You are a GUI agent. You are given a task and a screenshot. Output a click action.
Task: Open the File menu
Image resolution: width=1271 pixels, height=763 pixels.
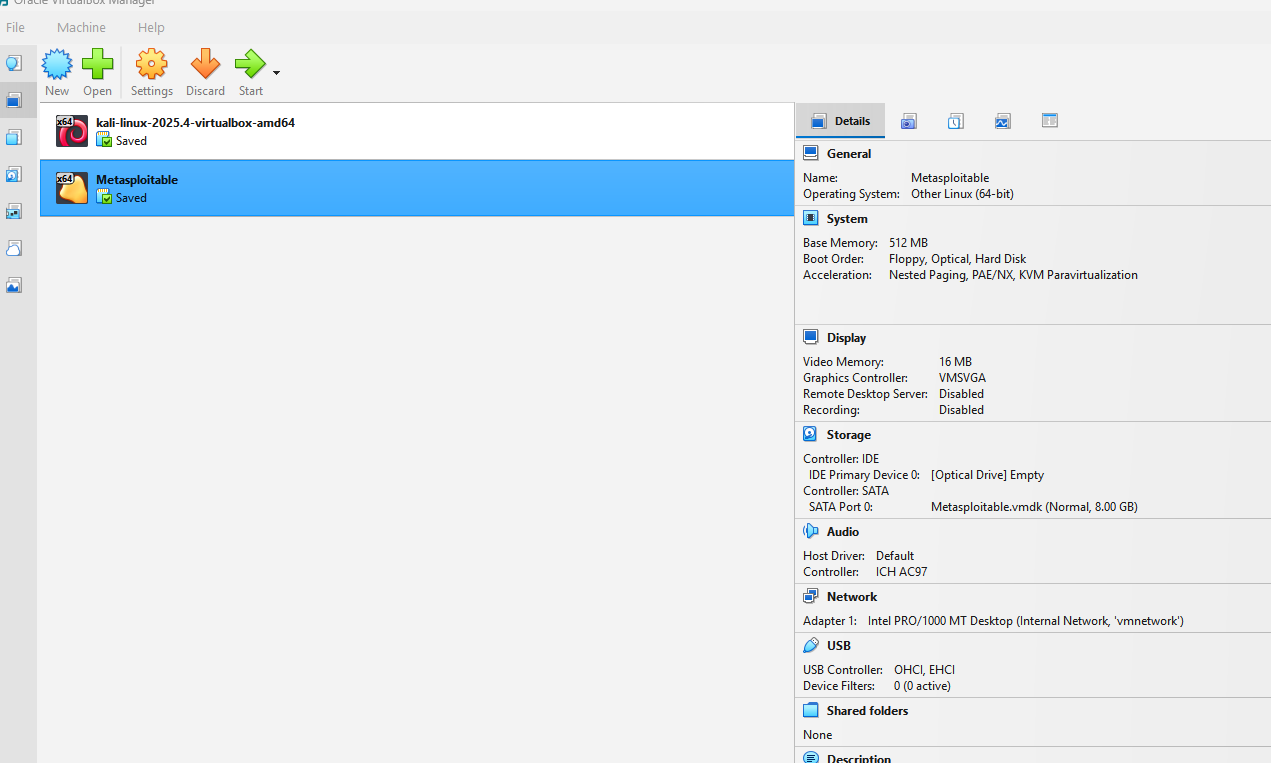15,27
